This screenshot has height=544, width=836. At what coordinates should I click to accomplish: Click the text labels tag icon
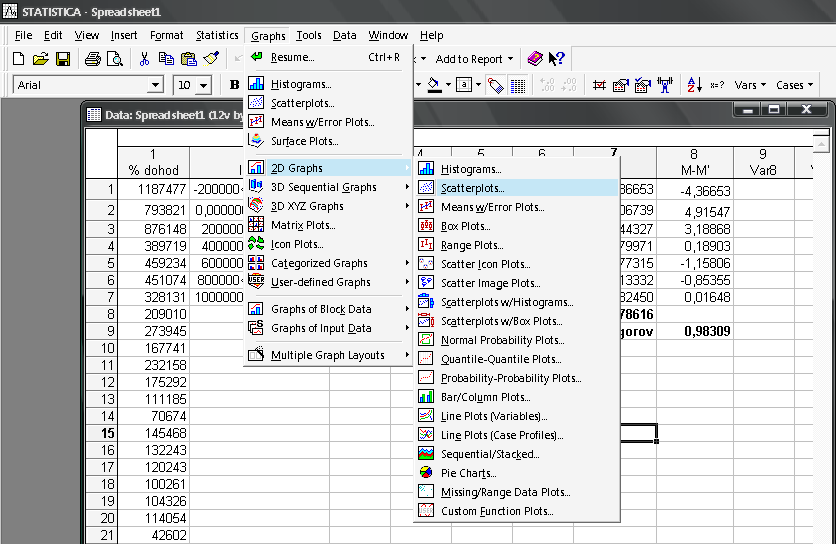pyautogui.click(x=495, y=85)
